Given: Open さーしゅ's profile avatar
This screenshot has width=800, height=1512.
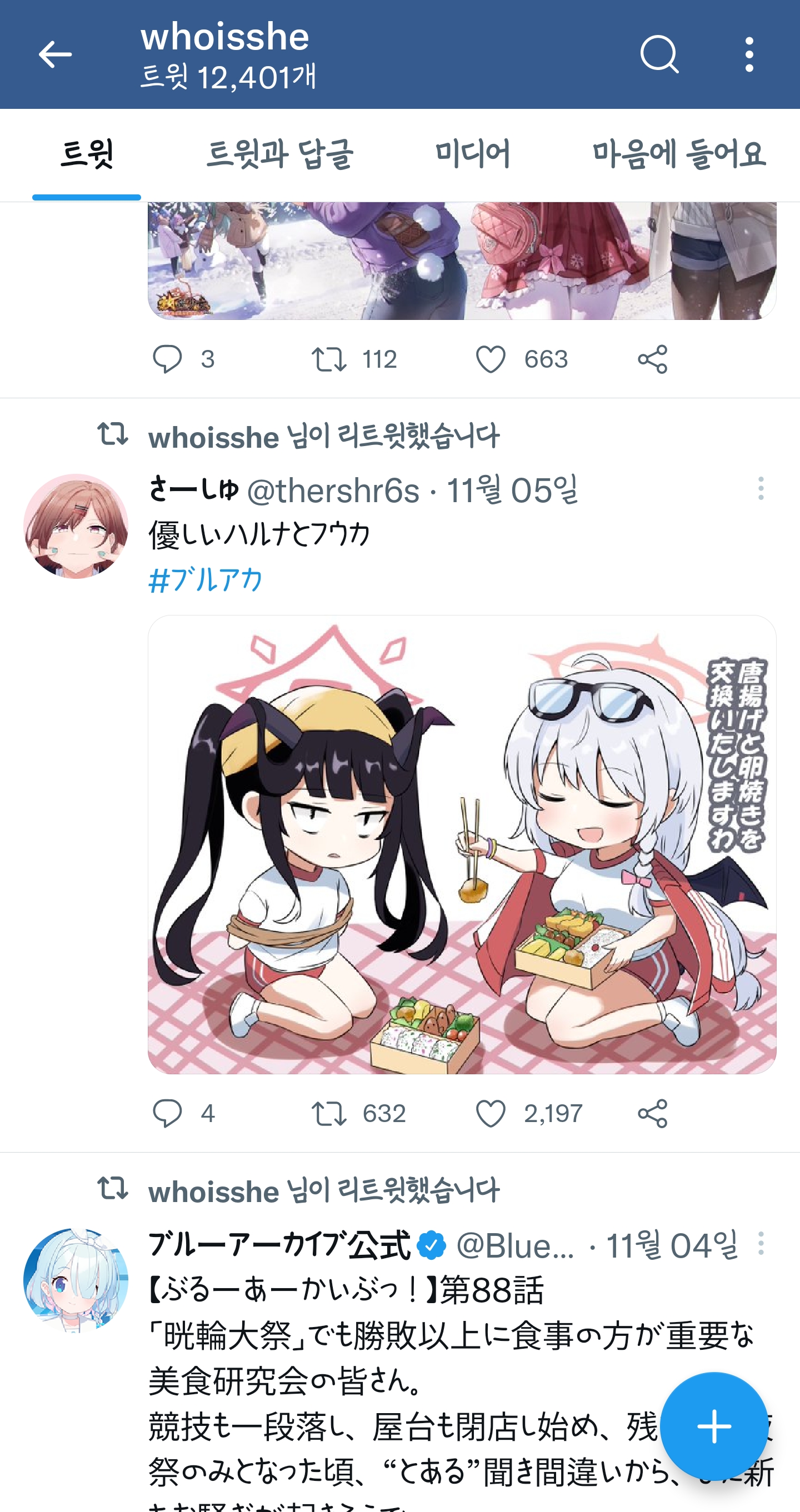Looking at the screenshot, I should [x=76, y=526].
